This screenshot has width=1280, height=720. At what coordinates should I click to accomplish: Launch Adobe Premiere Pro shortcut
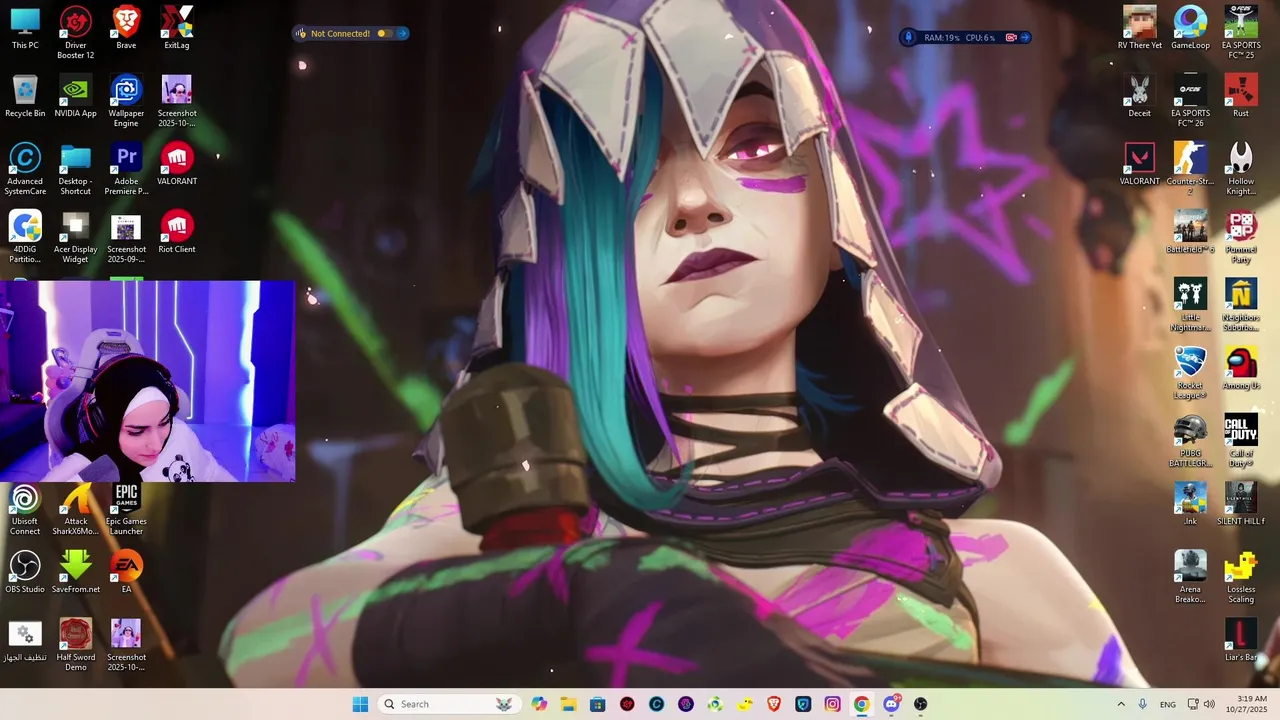pos(126,169)
